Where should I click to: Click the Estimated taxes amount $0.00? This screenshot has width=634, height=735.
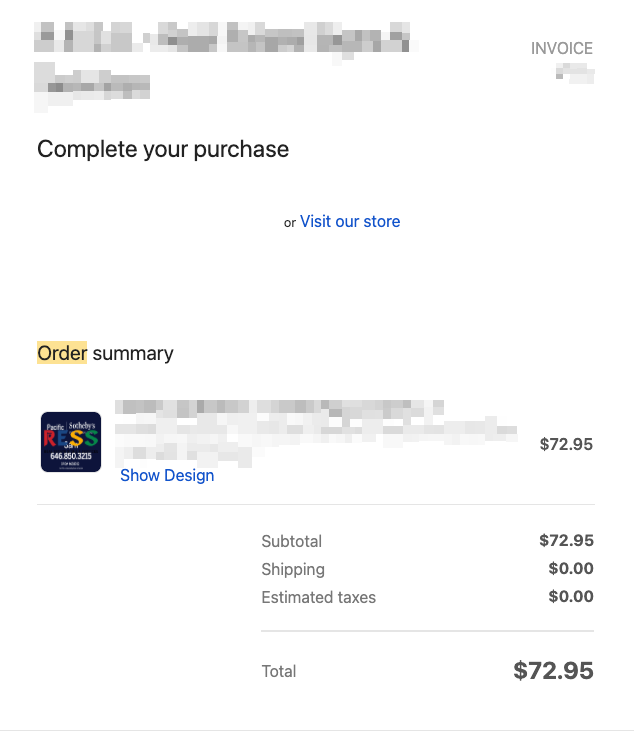[571, 597]
